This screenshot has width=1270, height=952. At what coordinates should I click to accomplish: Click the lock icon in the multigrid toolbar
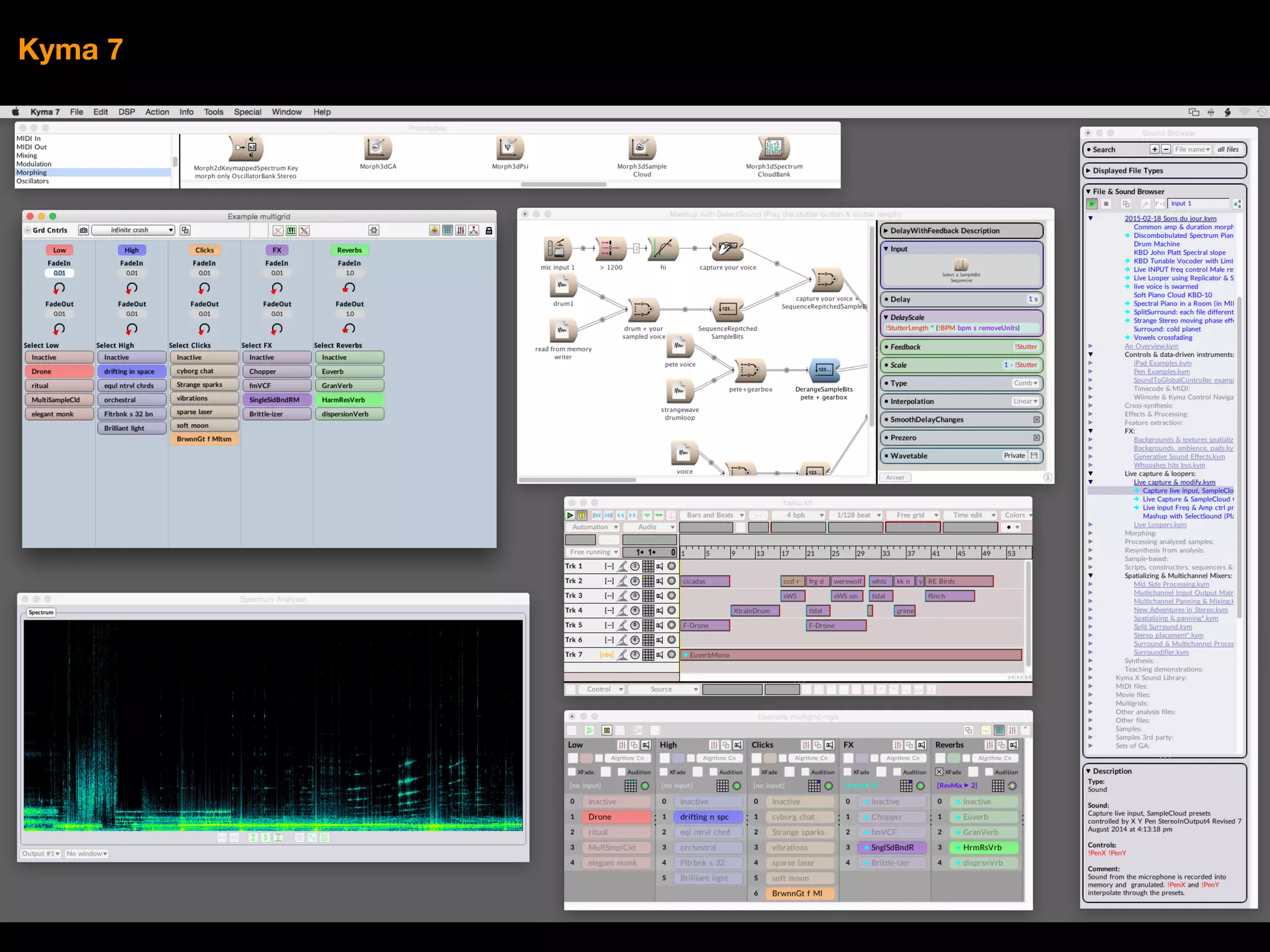[x=489, y=231]
